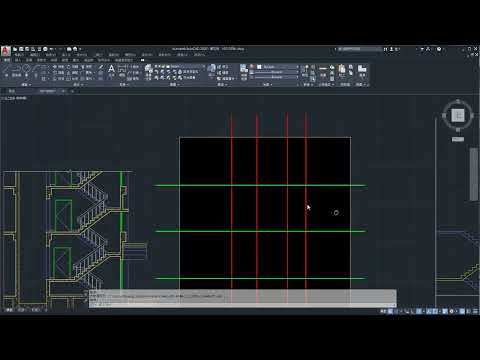Click the Insert block icon
The height and width of the screenshot is (360, 480).
(211, 70)
